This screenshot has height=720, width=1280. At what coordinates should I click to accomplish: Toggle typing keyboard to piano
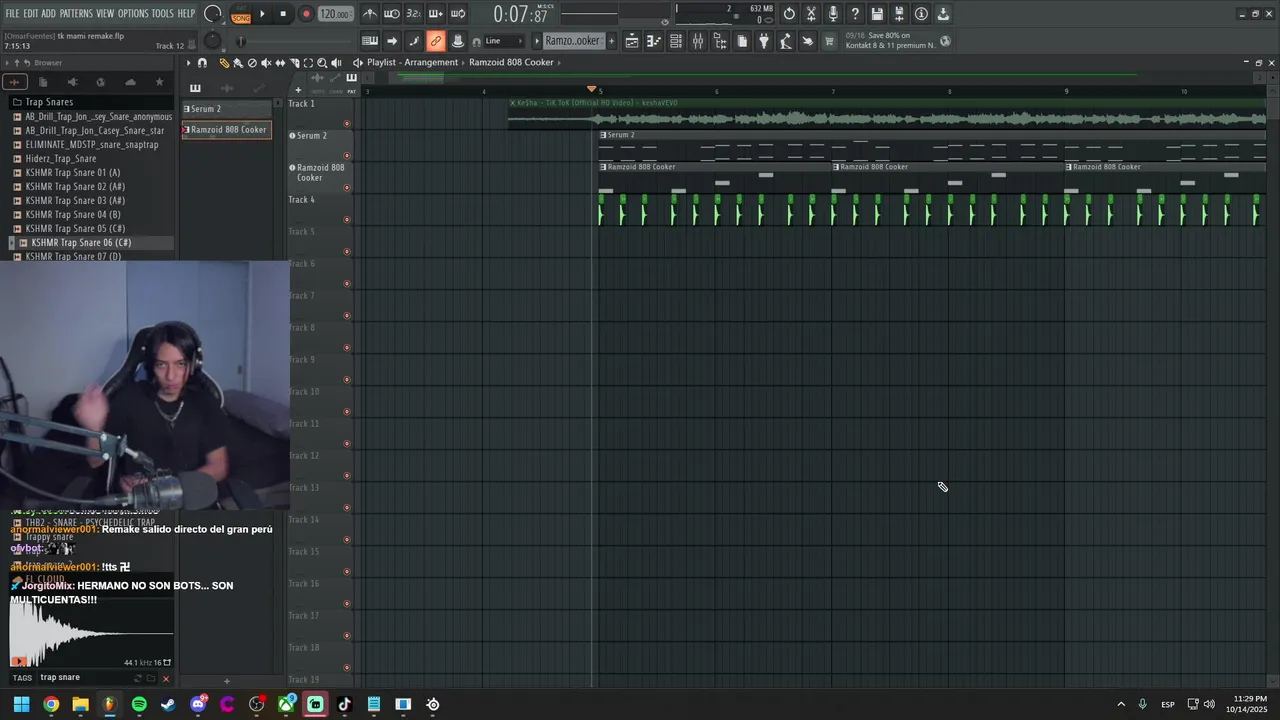click(370, 41)
